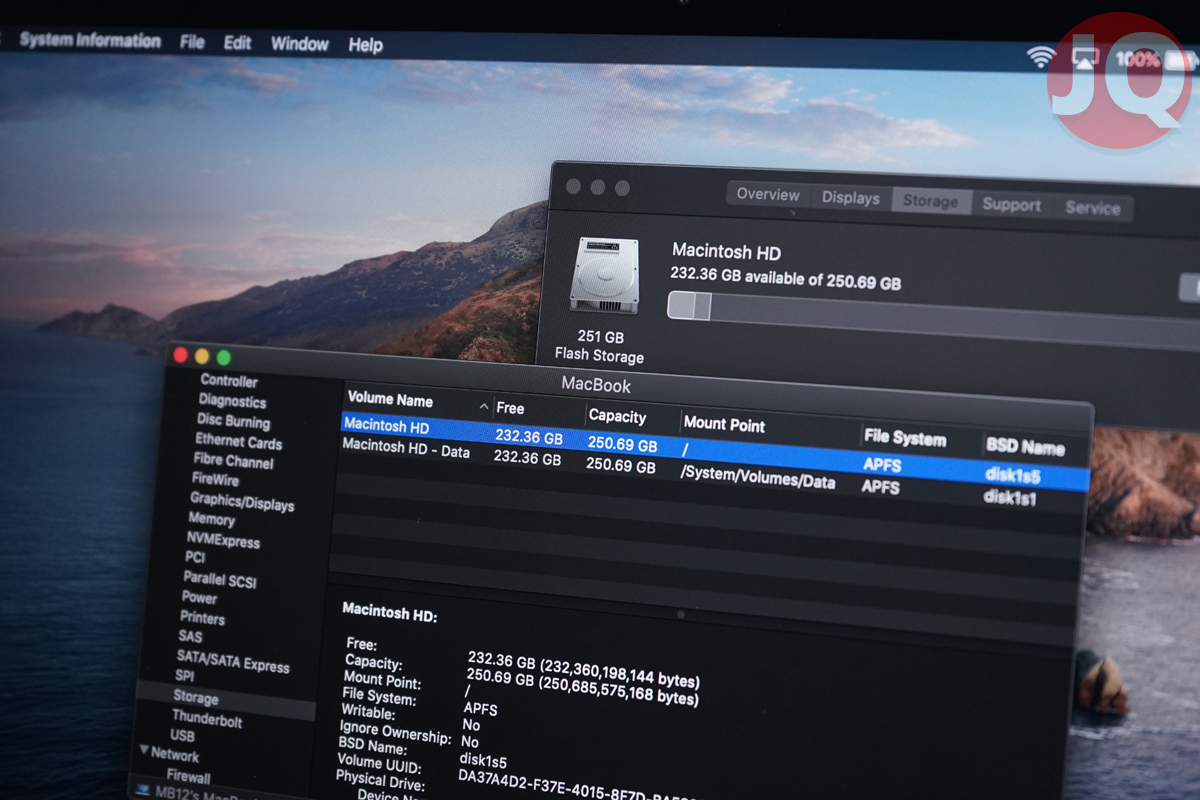Click the disk1s1 BSD name cell

tap(1012, 496)
